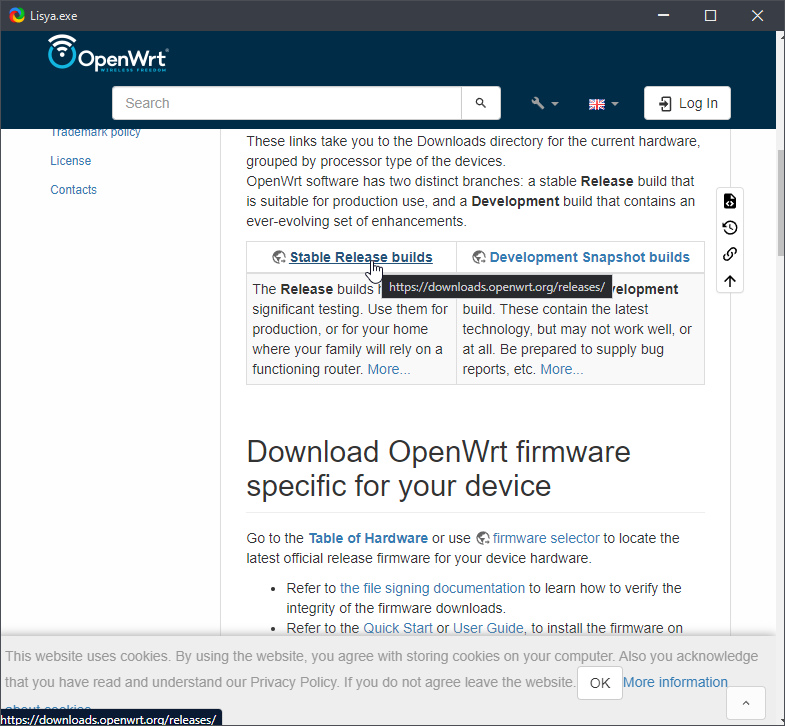Open the firmware selector link
The height and width of the screenshot is (726, 785).
tap(546, 538)
